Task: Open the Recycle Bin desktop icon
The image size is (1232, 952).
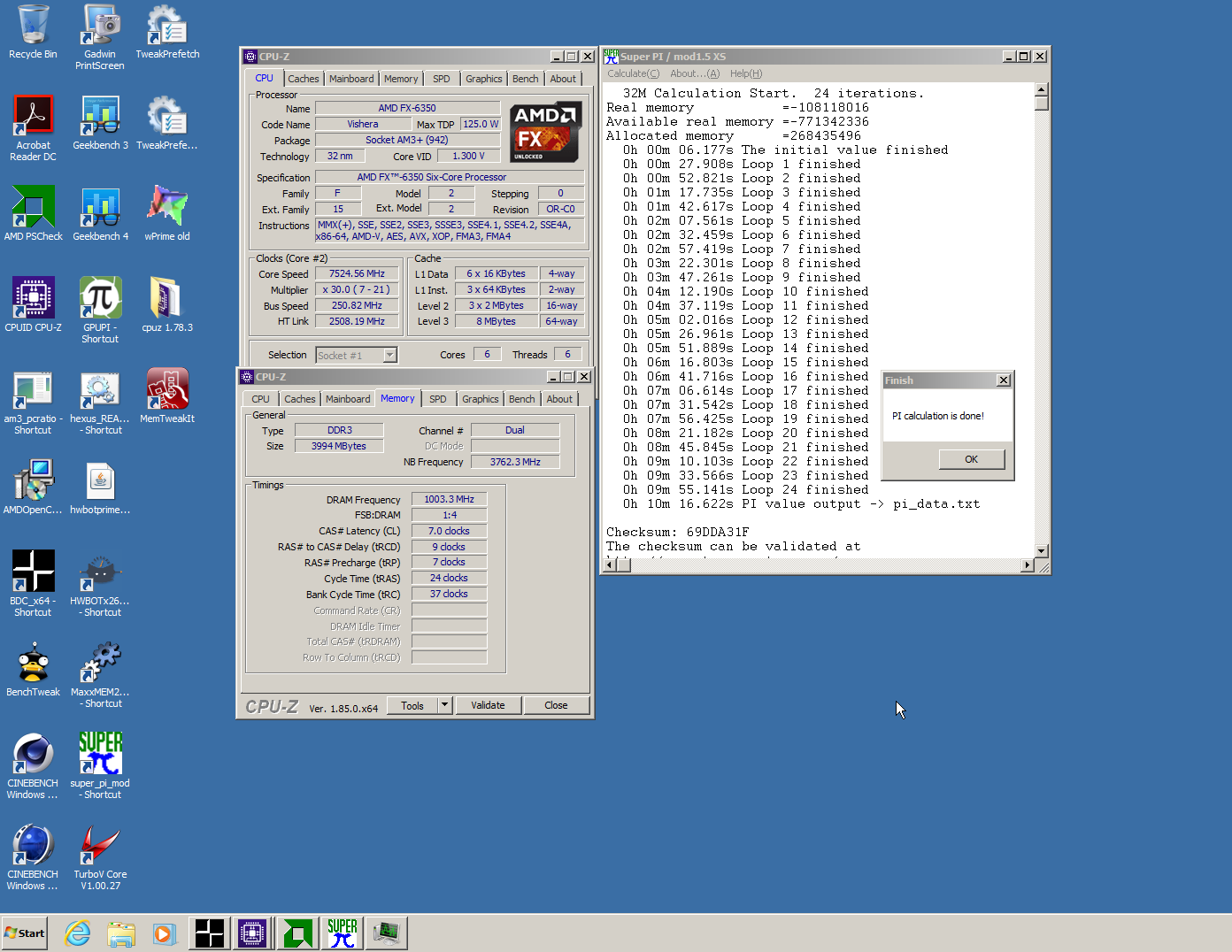Action: tap(33, 32)
